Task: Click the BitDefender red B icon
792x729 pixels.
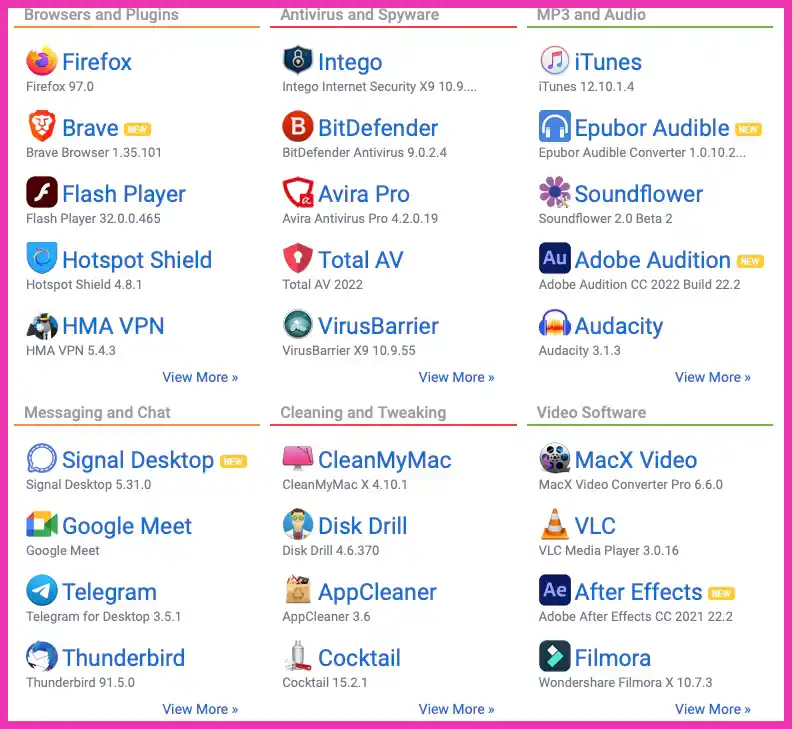Action: click(298, 126)
